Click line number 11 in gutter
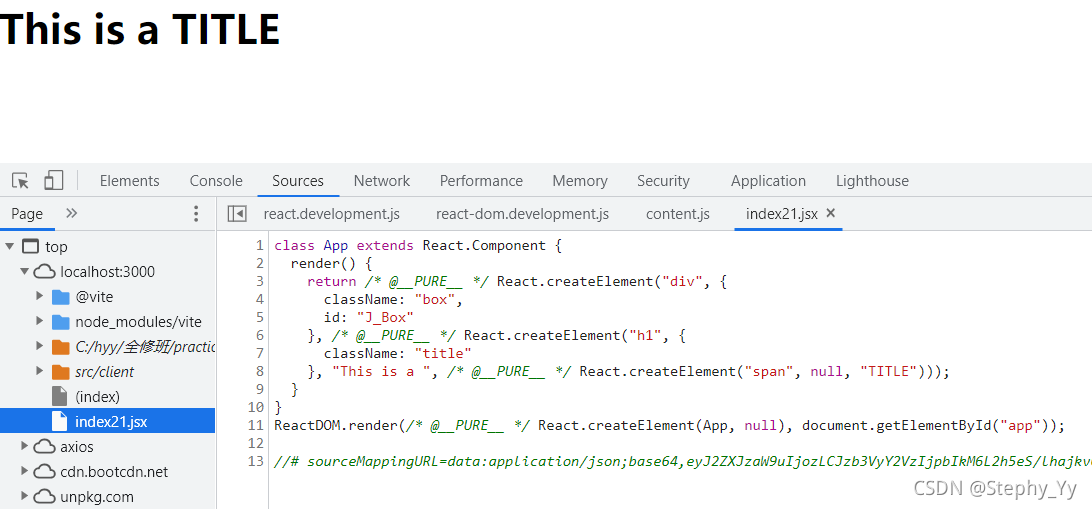Image resolution: width=1092 pixels, height=509 pixels. [256, 425]
